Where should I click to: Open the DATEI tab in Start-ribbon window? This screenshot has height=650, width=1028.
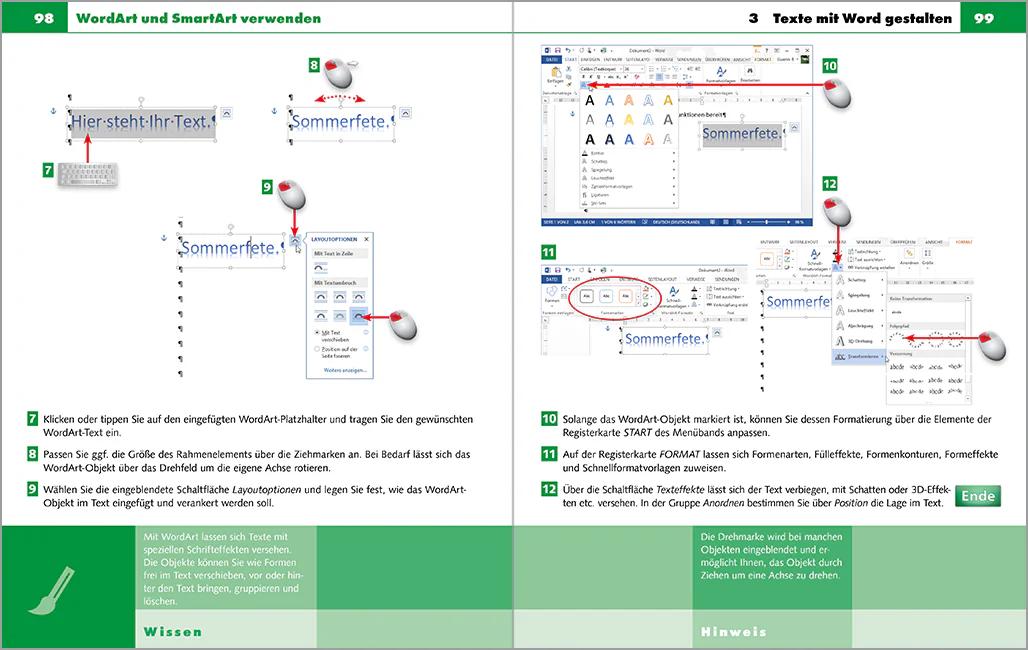(551, 60)
